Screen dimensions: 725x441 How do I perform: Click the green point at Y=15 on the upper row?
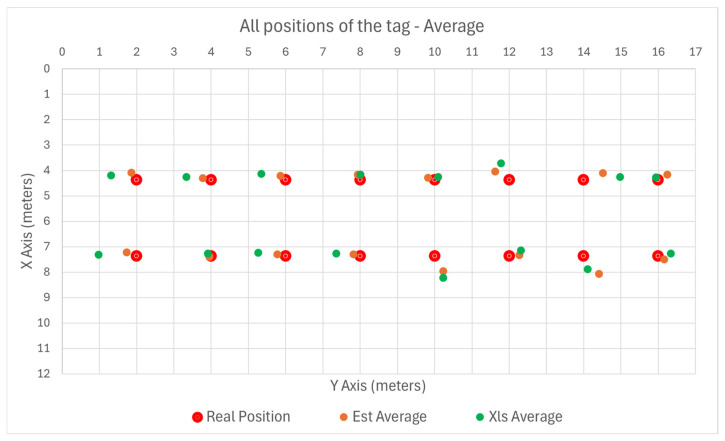coord(620,177)
